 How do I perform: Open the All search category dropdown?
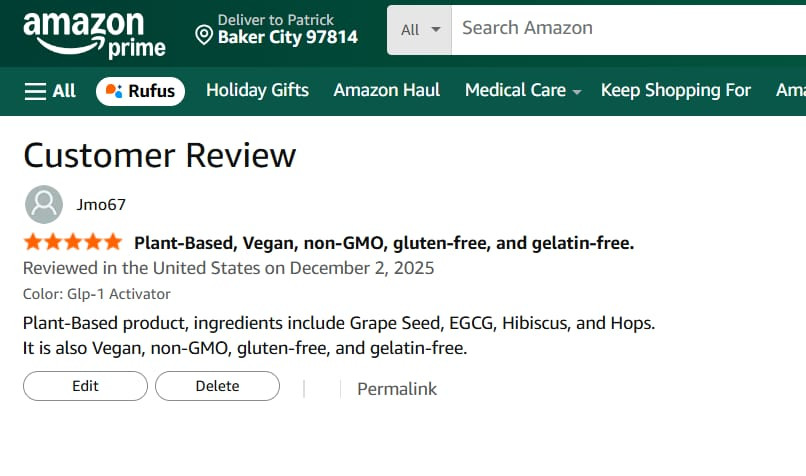coord(420,29)
